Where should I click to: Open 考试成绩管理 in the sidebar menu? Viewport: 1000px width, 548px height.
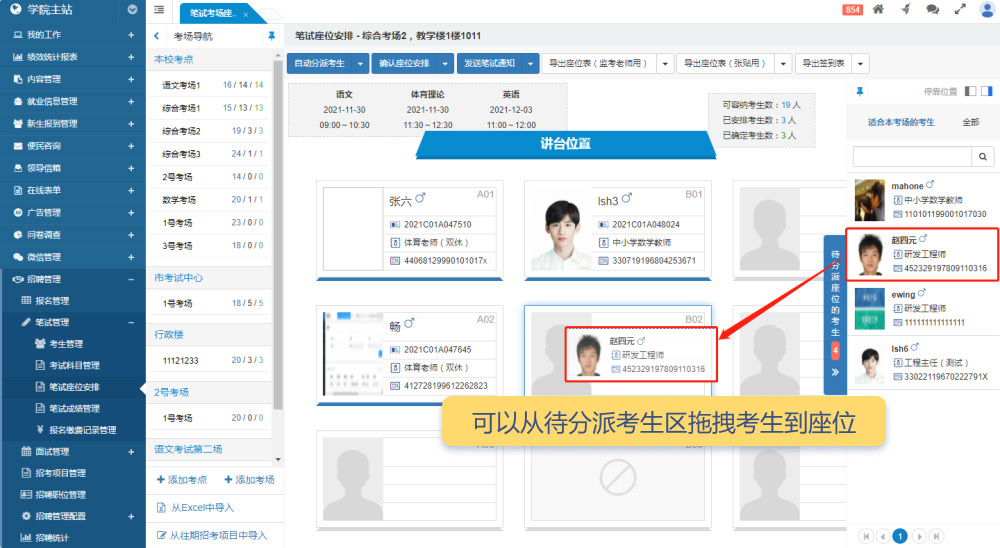pos(74,408)
